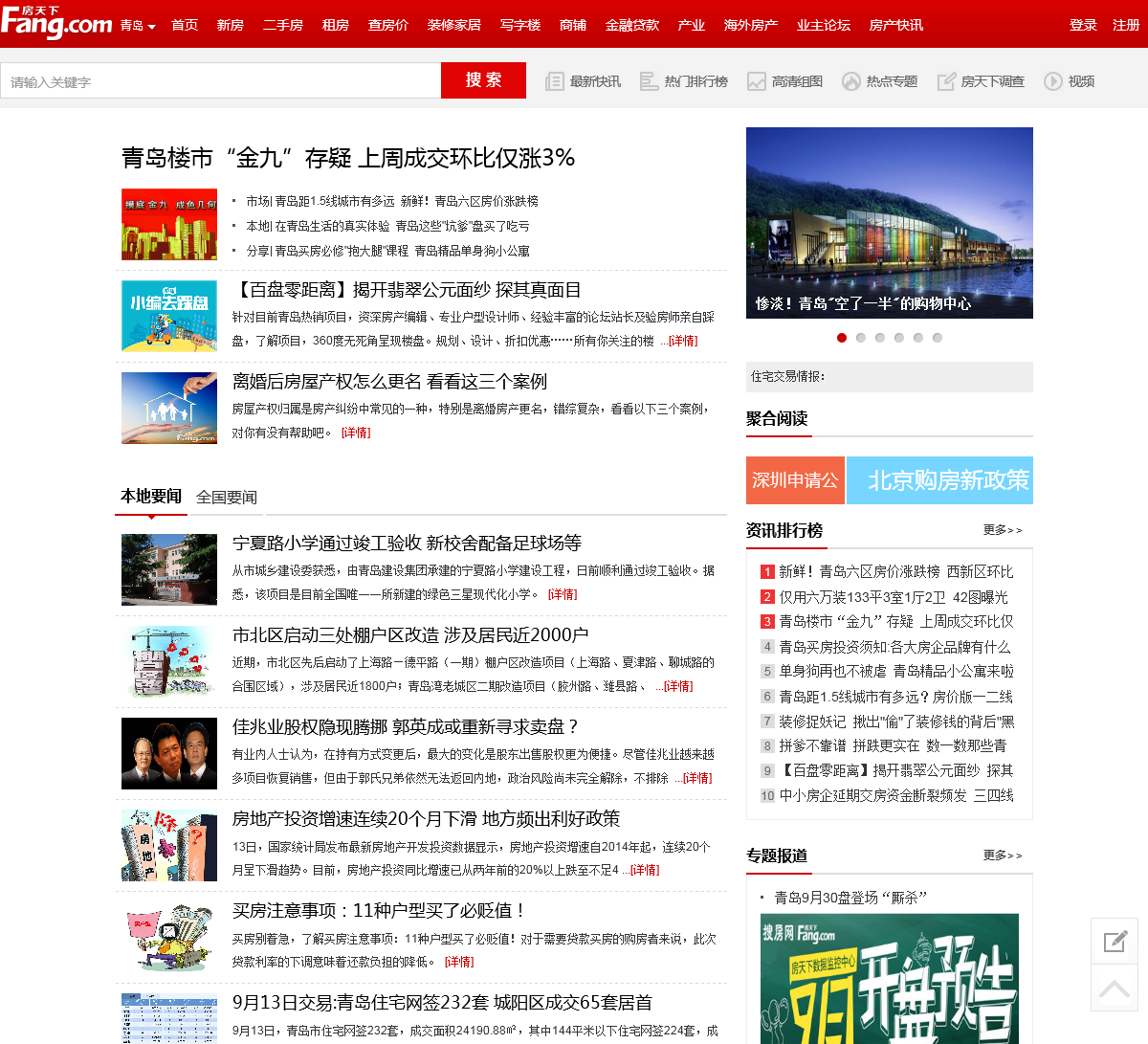Open the 开盘预告 banner image
This screenshot has height=1044, width=1148.
(890, 978)
